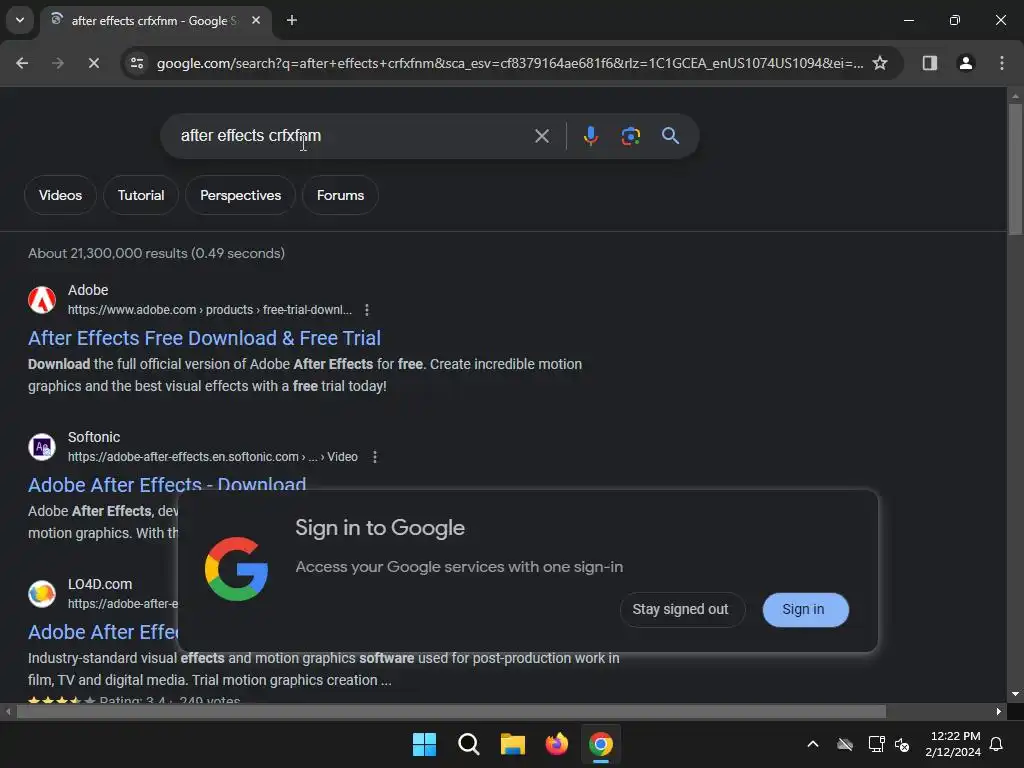This screenshot has width=1024, height=768.
Task: Open the tab search dropdown
Action: pyautogui.click(x=20, y=20)
